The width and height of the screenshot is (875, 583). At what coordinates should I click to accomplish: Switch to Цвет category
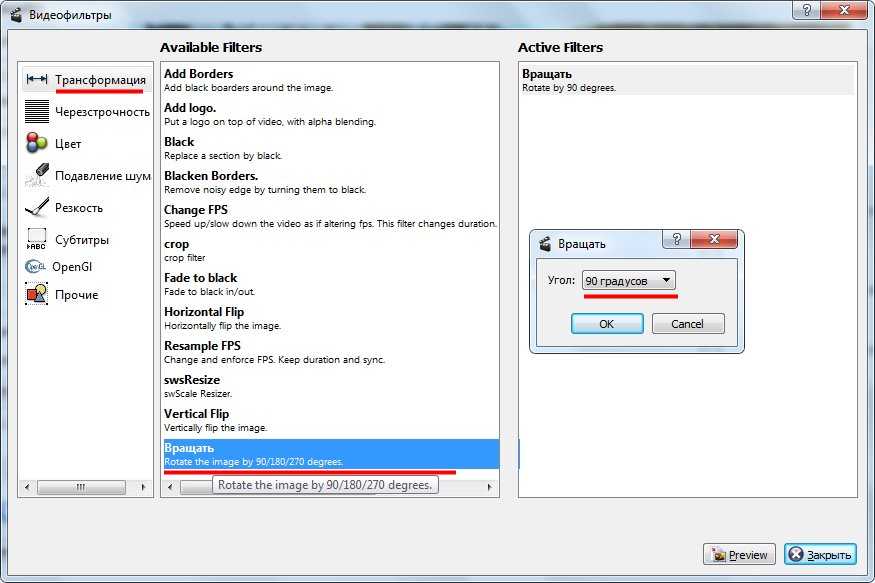[x=68, y=143]
